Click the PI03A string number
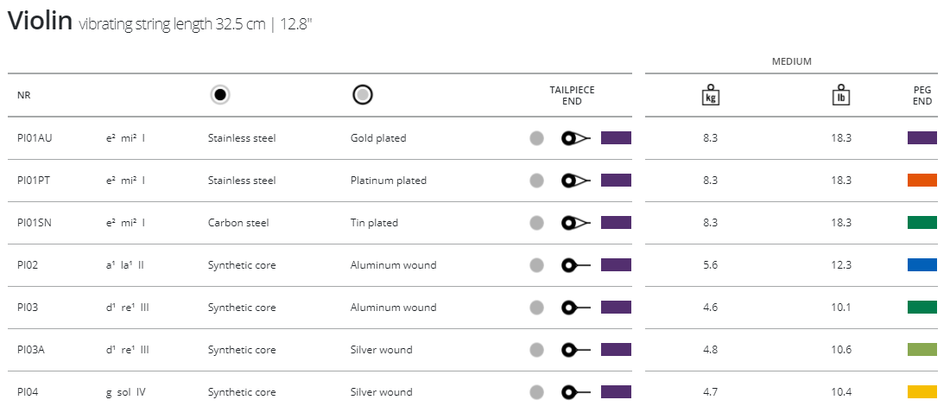 tap(31, 350)
